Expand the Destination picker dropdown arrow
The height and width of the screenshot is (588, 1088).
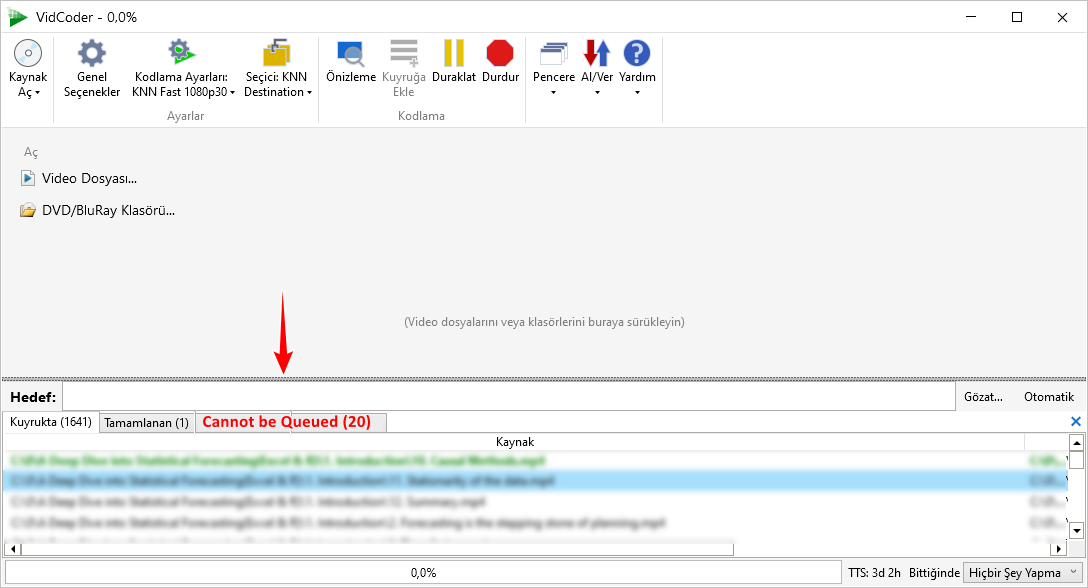pyautogui.click(x=309, y=92)
